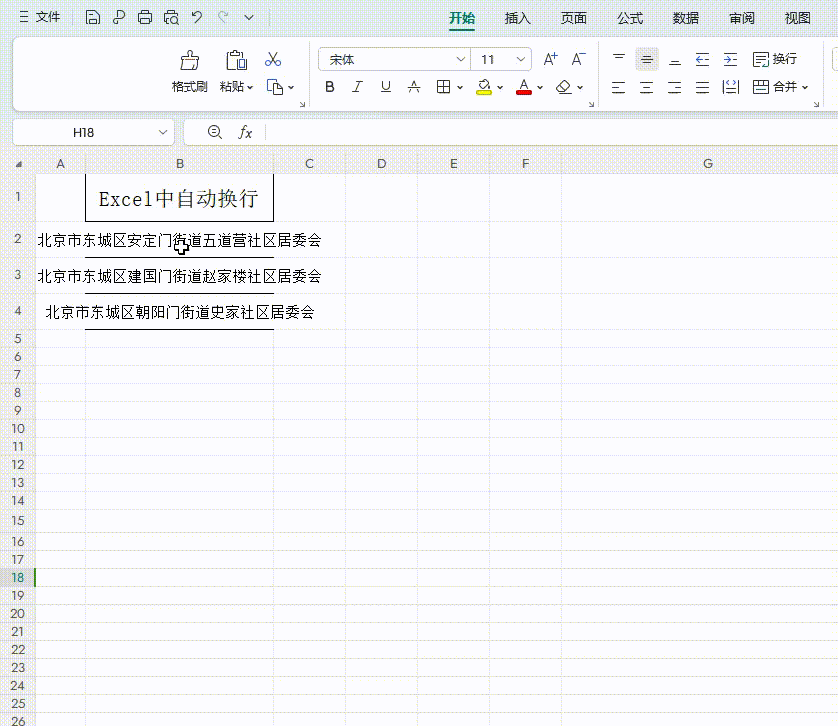Click the Save icon in quick toolbar

(x=92, y=18)
